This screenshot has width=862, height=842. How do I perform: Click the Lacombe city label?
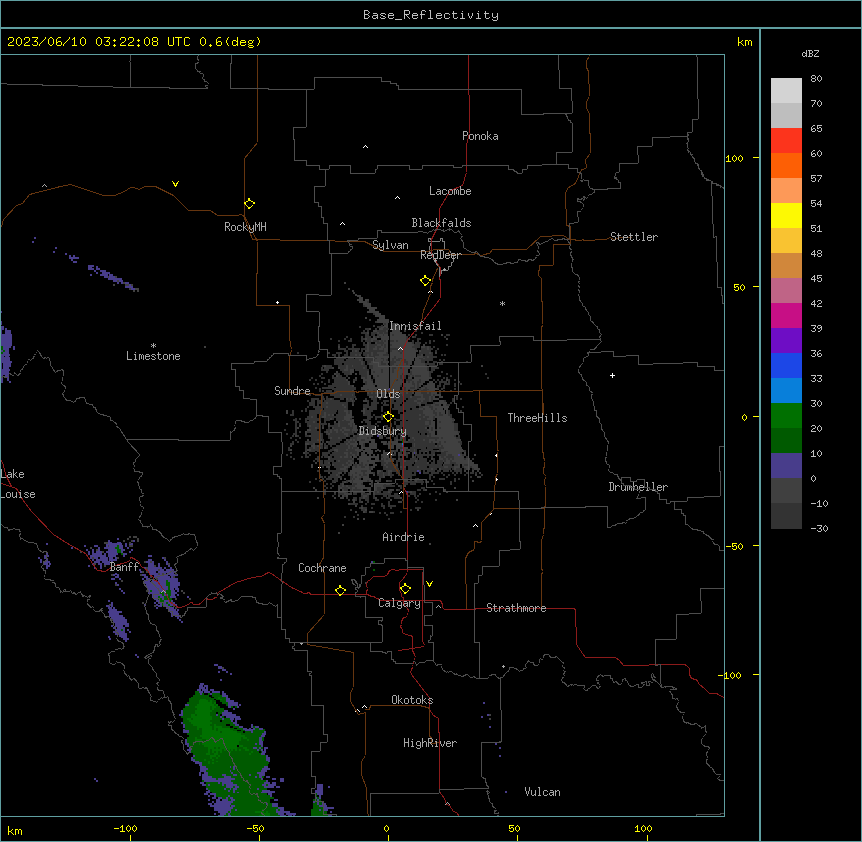450,191
